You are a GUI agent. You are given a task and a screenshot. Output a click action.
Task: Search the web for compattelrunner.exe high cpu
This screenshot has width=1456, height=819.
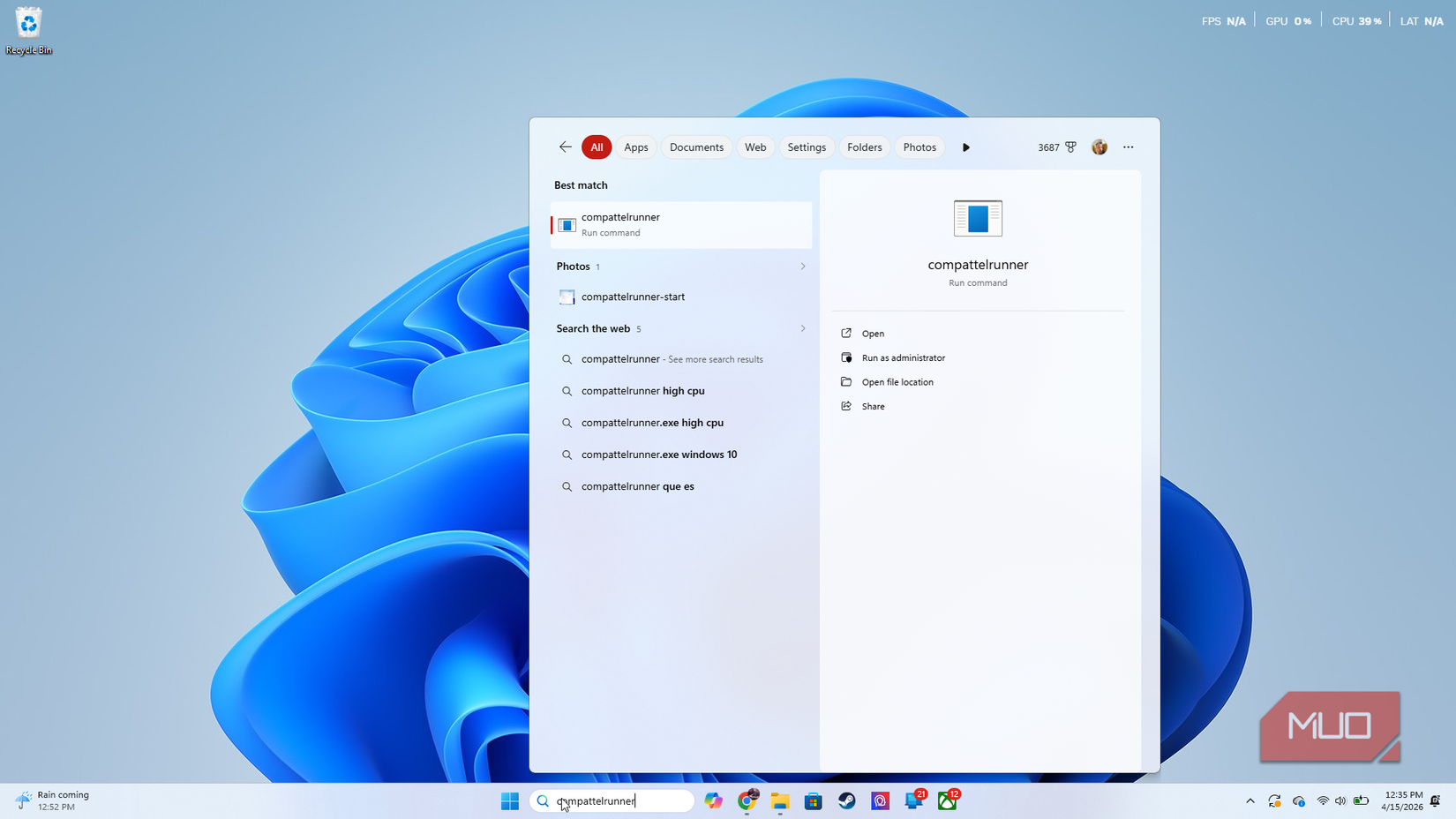(681, 423)
